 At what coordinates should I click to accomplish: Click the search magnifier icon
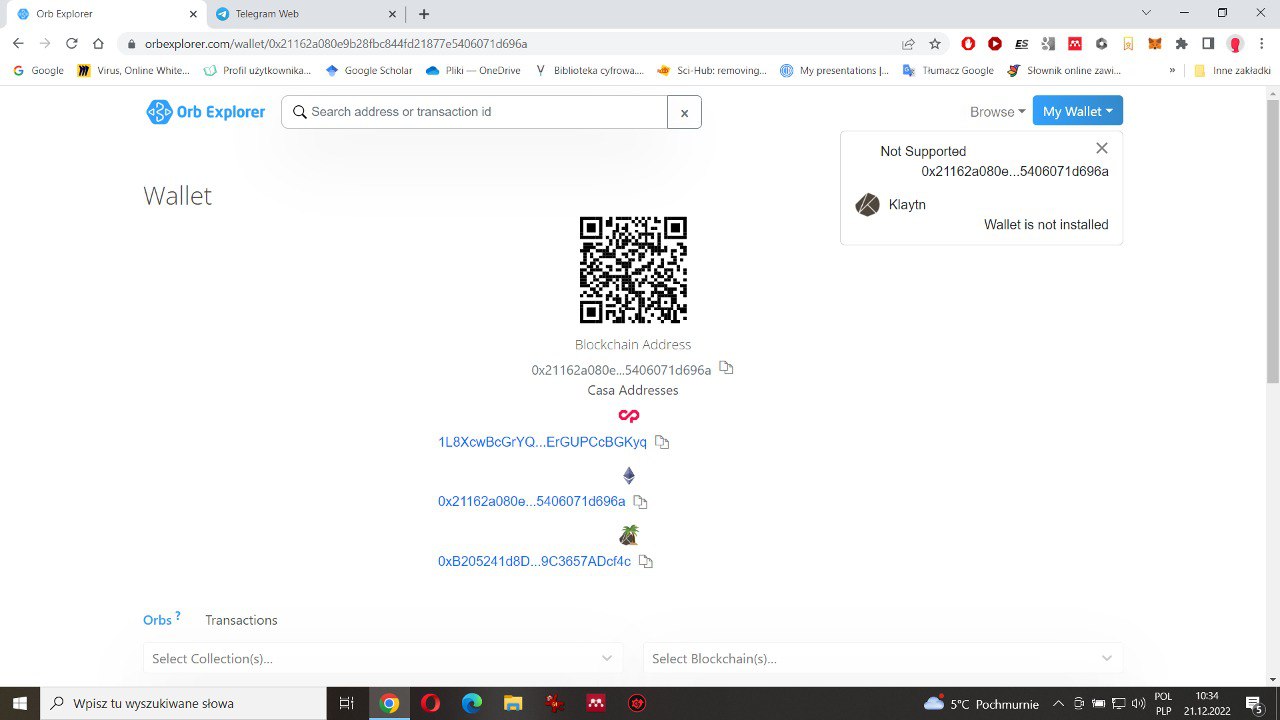(x=299, y=112)
